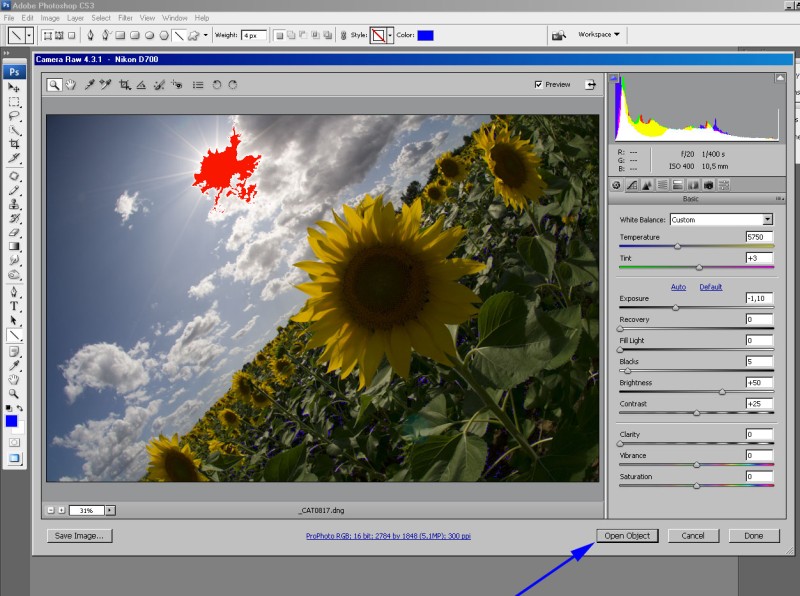The image size is (800, 596).
Task: Open the Layer menu
Action: pos(75,18)
